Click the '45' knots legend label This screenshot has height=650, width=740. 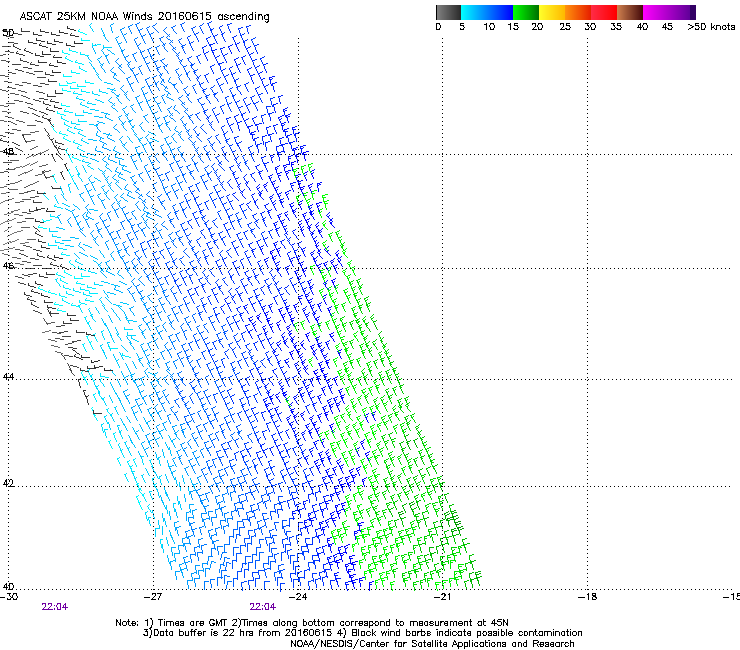click(x=667, y=27)
